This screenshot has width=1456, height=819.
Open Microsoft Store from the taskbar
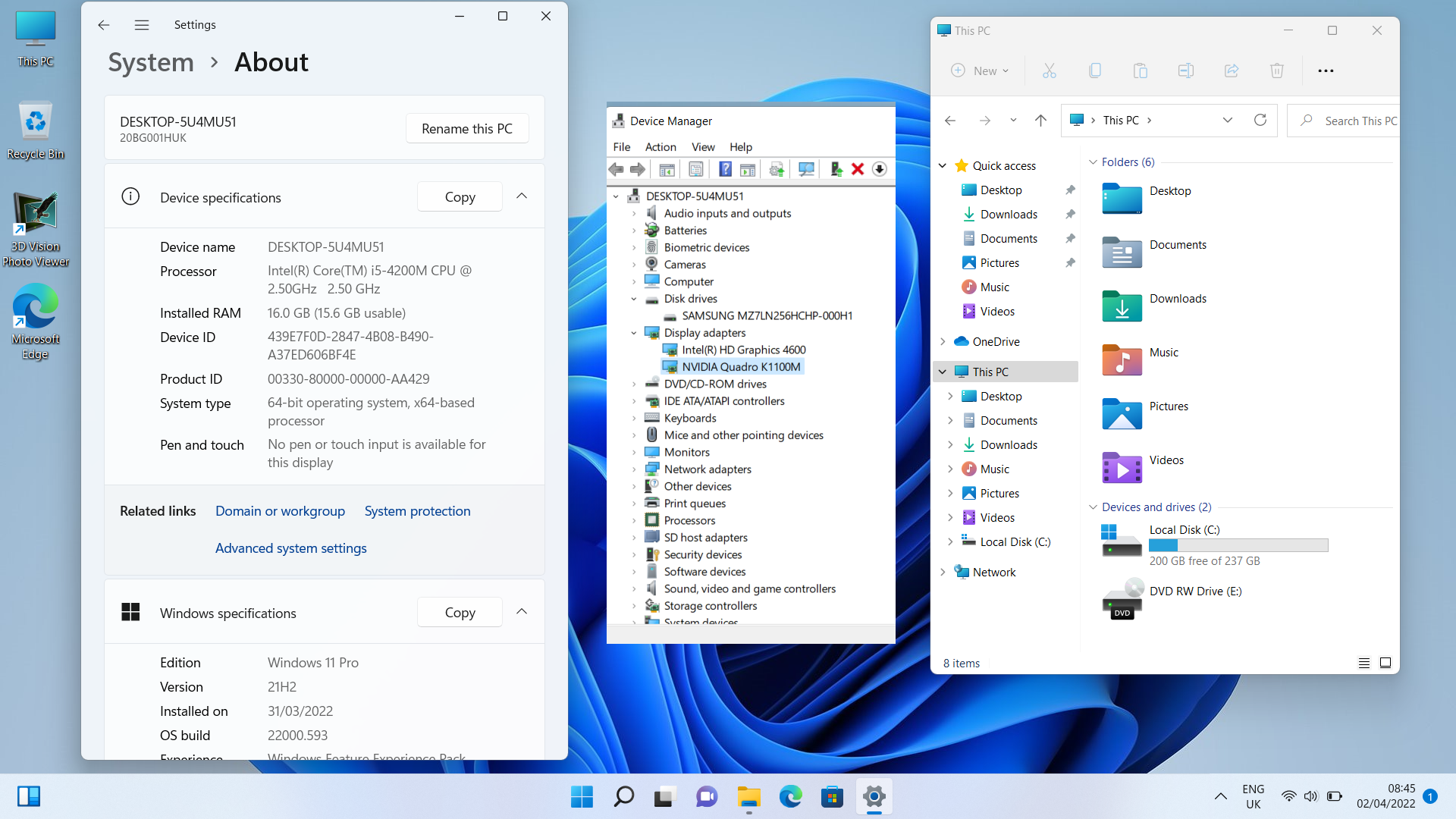832,797
